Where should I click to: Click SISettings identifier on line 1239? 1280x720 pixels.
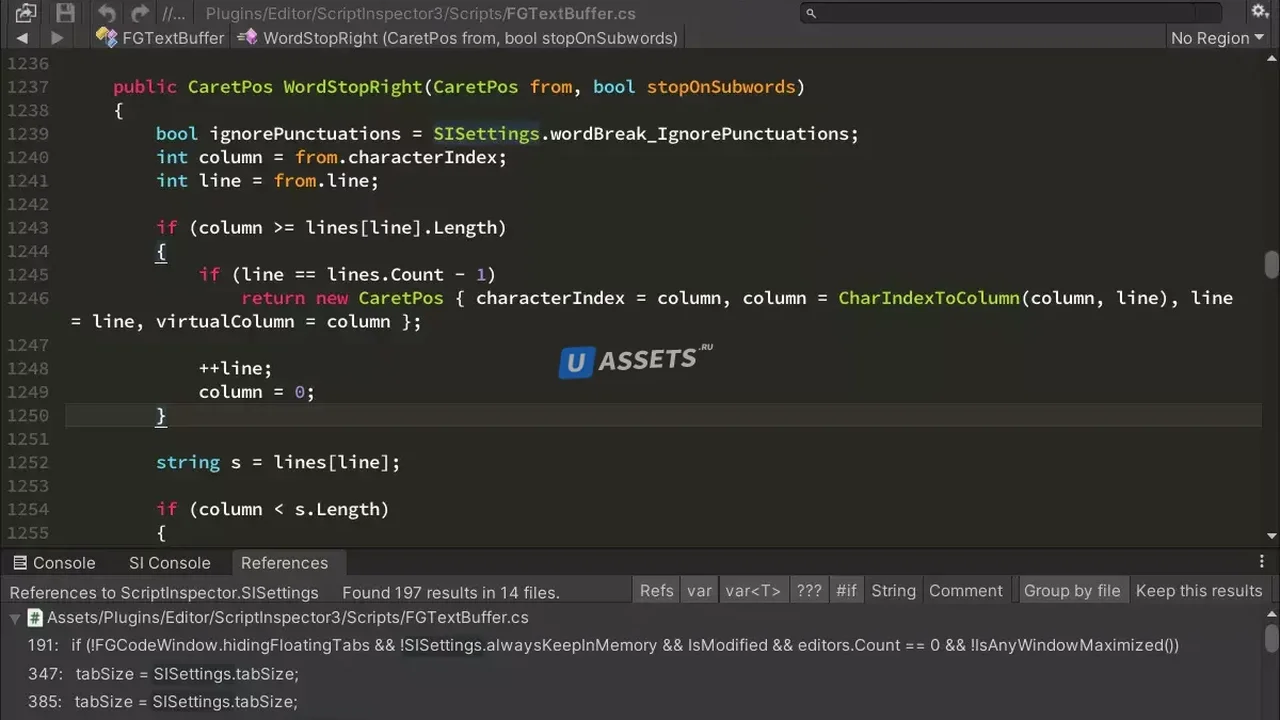pos(486,134)
